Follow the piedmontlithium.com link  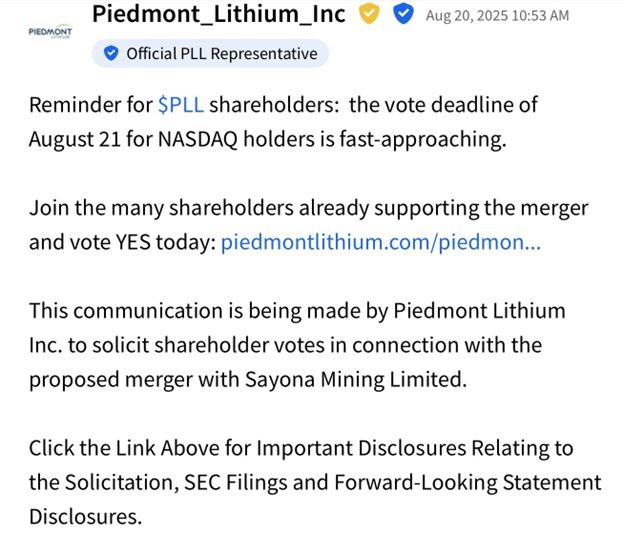(x=380, y=242)
